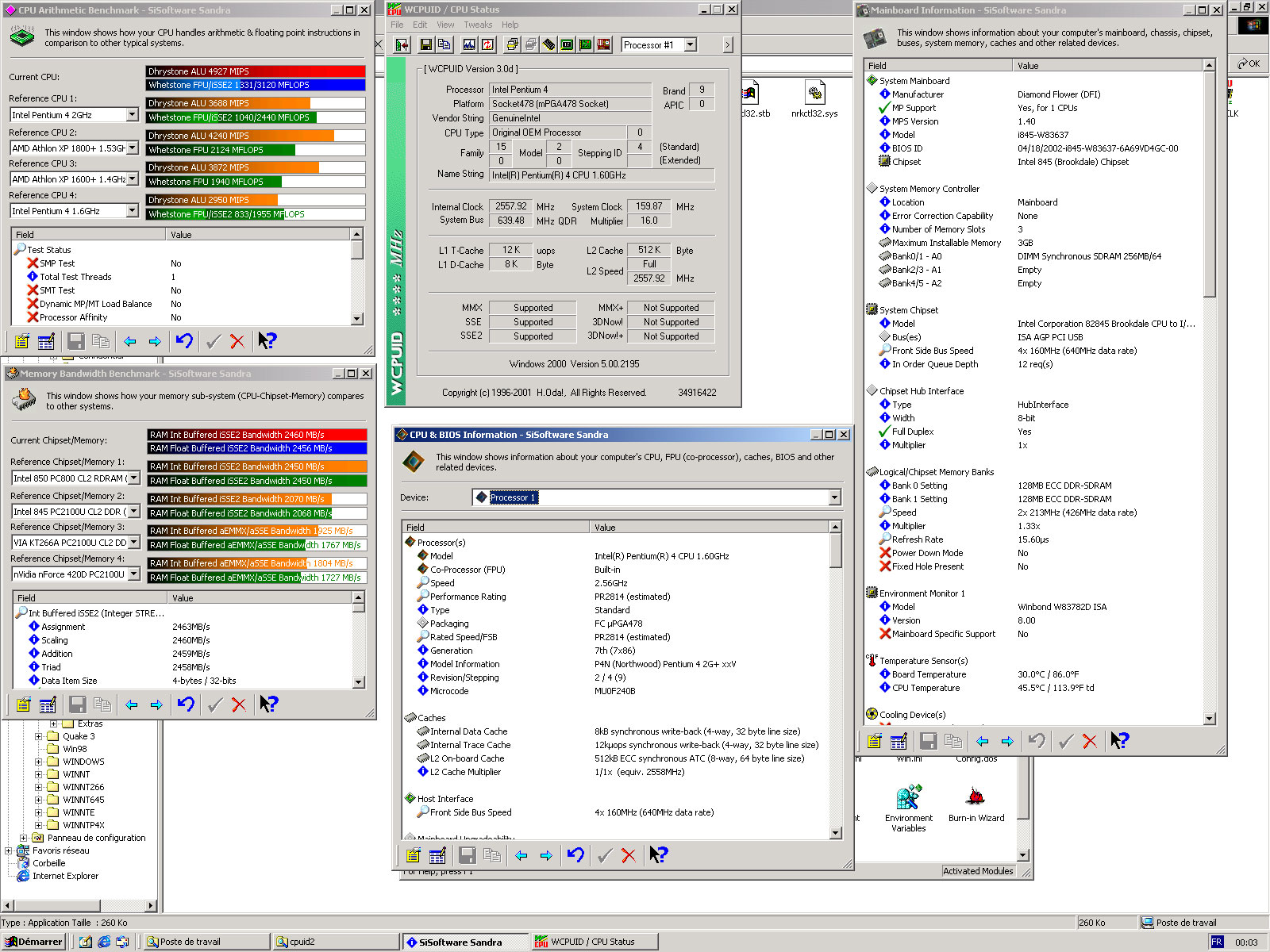Click the refresh icon in Memory Bandwidth Benchmark toolbar

pyautogui.click(x=186, y=704)
